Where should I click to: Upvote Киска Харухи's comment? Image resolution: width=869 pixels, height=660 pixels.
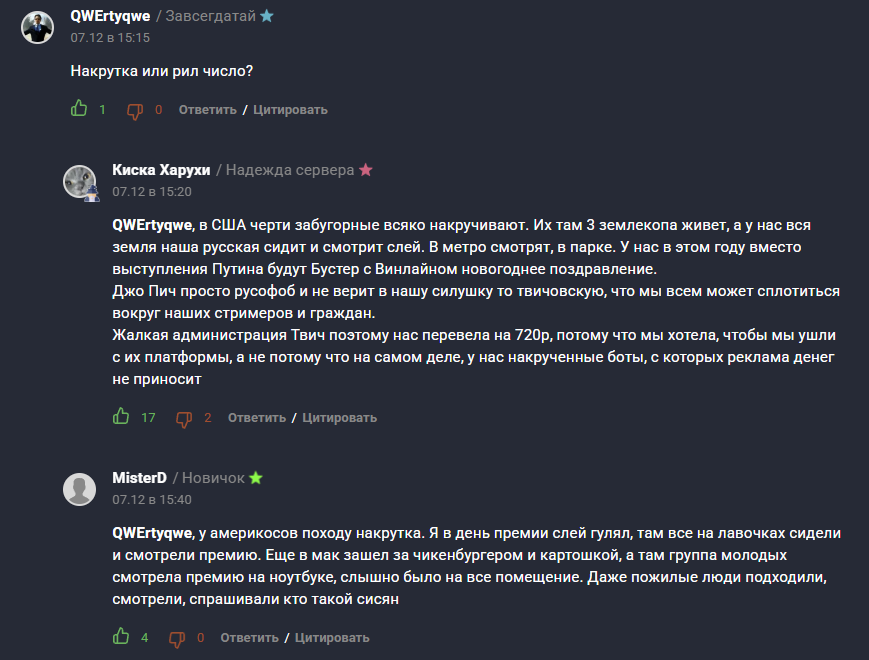121,416
